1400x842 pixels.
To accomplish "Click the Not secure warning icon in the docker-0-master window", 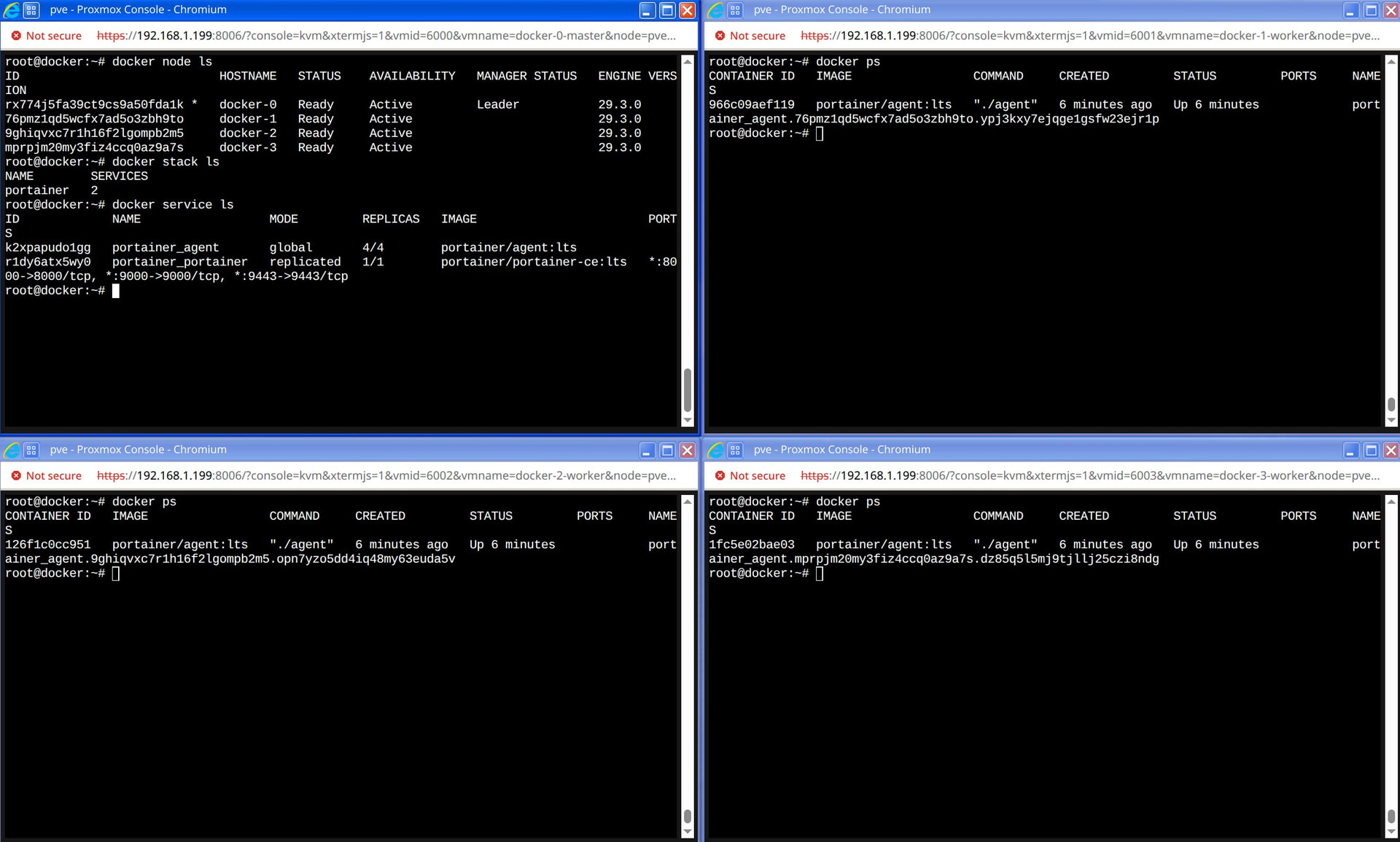I will click(16, 36).
